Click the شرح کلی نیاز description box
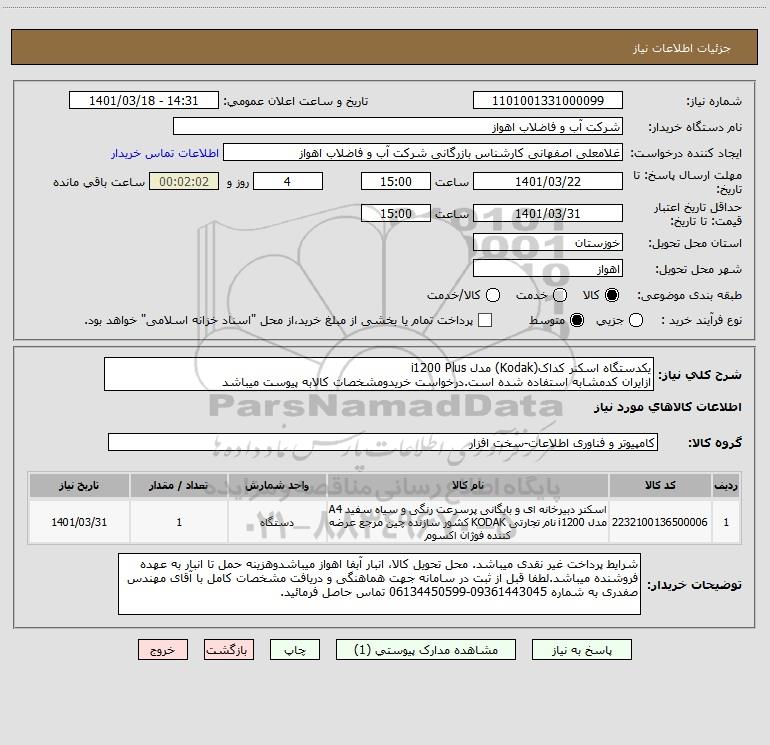 pyautogui.click(x=379, y=374)
